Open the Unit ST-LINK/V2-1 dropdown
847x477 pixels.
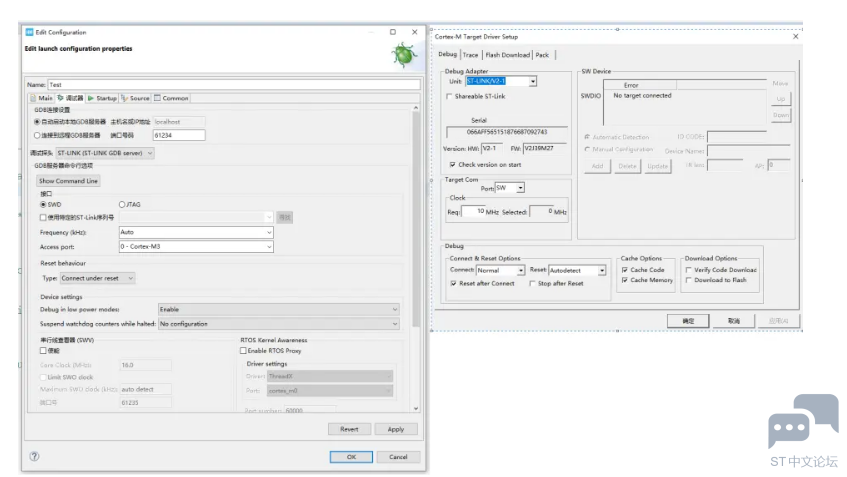point(533,82)
